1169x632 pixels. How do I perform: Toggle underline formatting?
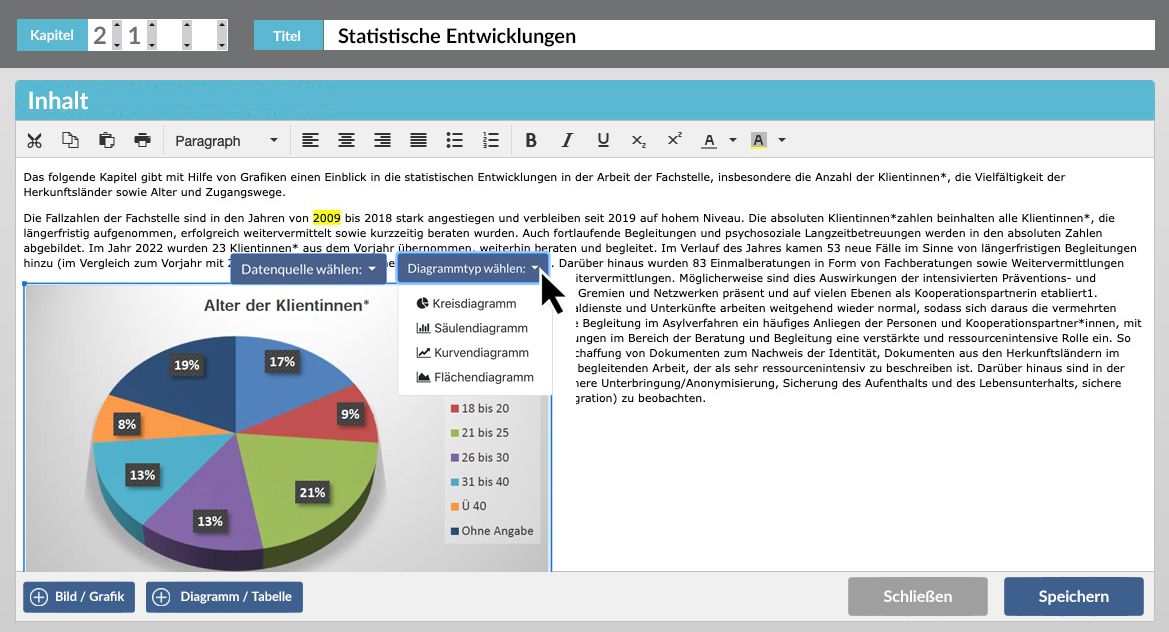click(x=603, y=141)
